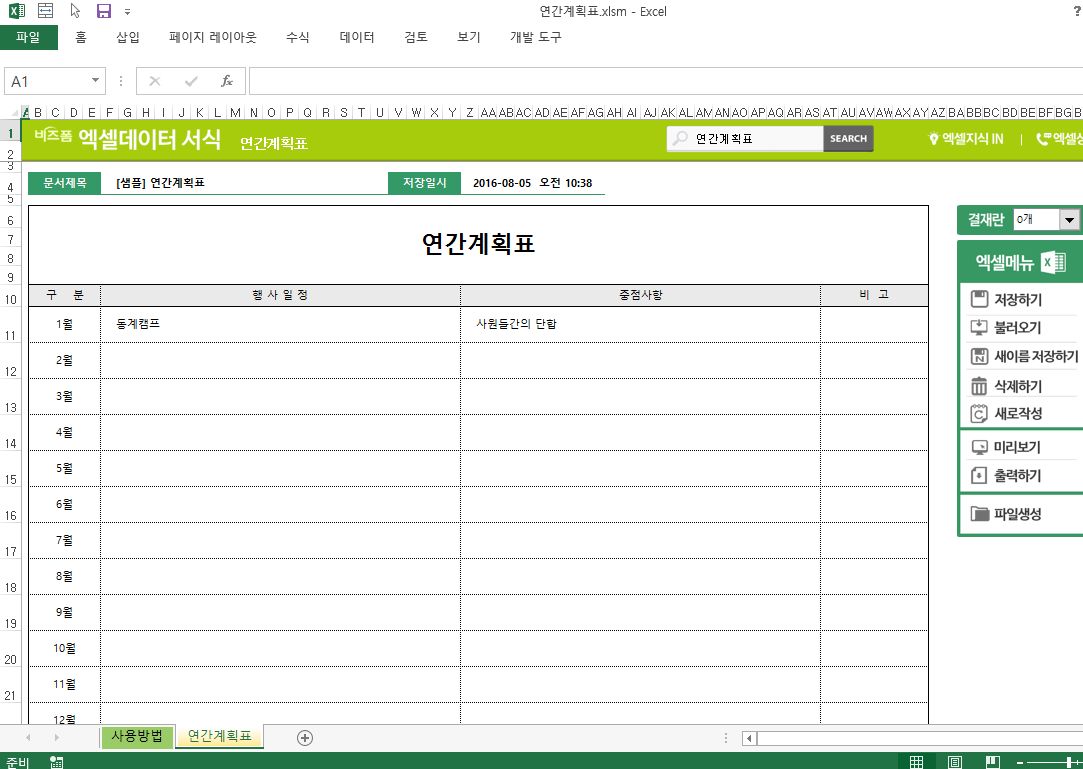Image resolution: width=1083 pixels, height=769 pixels.
Task: Click the magnifier icon in search box
Action: click(680, 138)
